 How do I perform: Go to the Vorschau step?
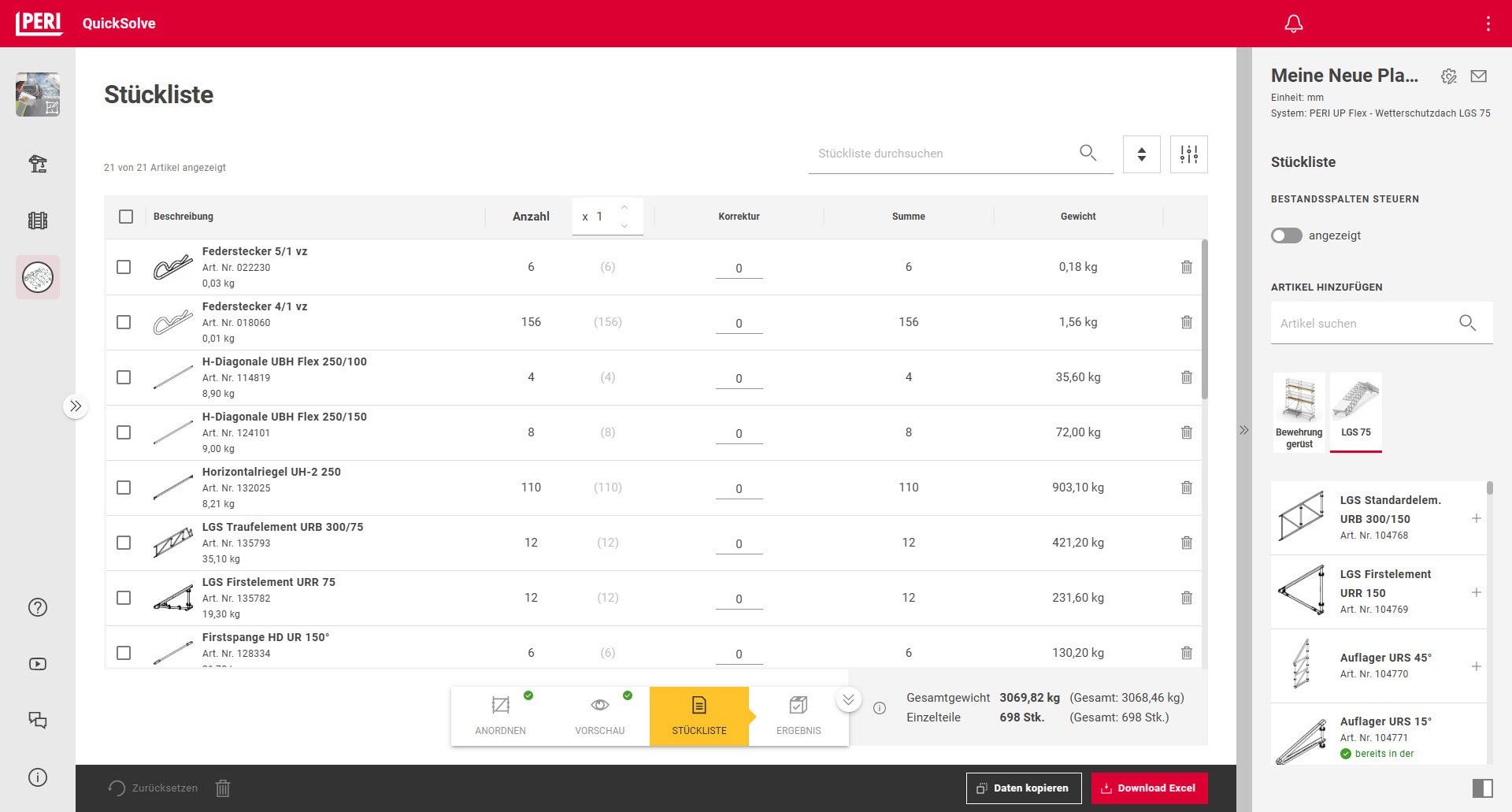tap(600, 716)
